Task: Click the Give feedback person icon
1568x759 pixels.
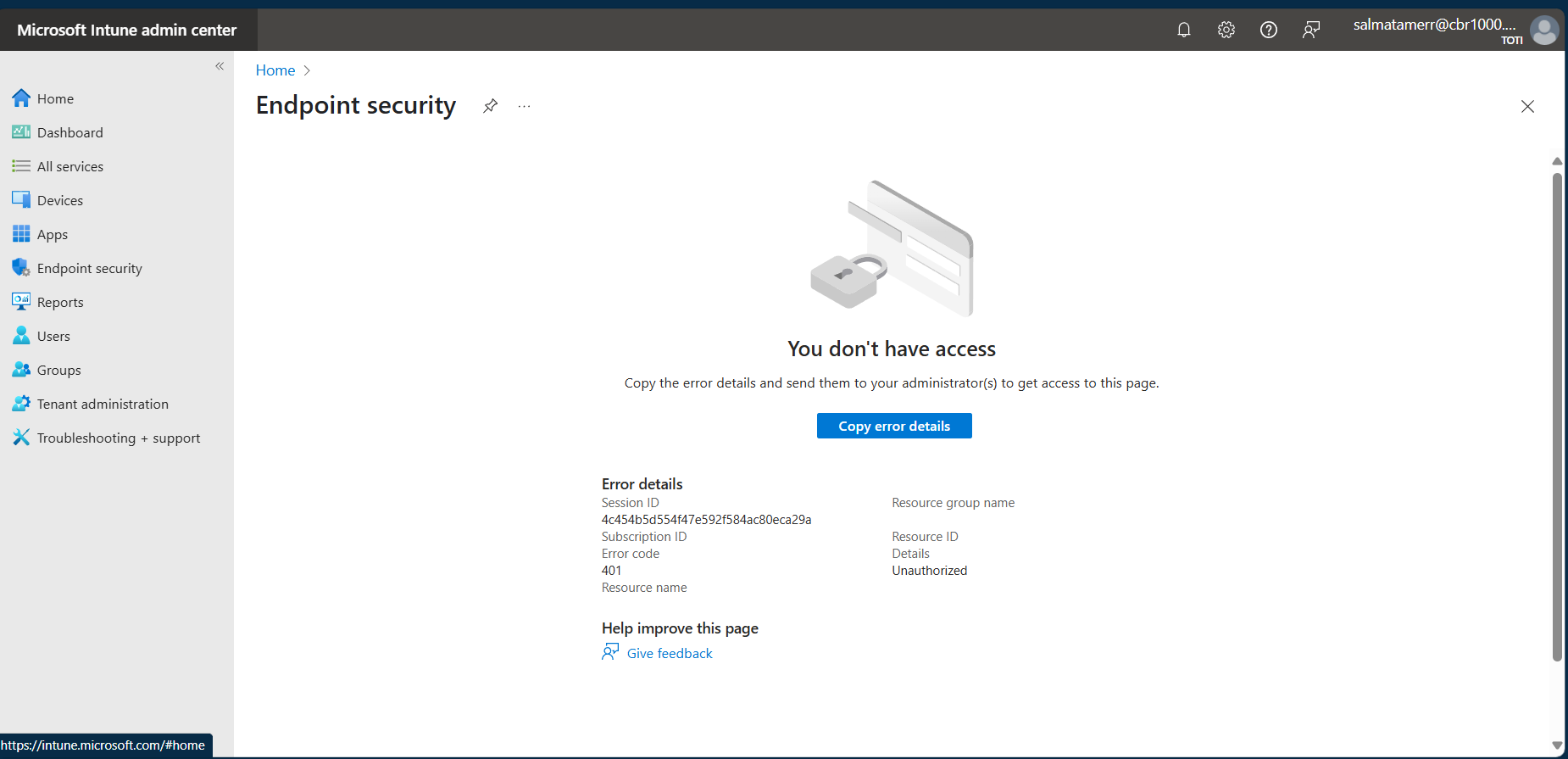Action: point(610,651)
